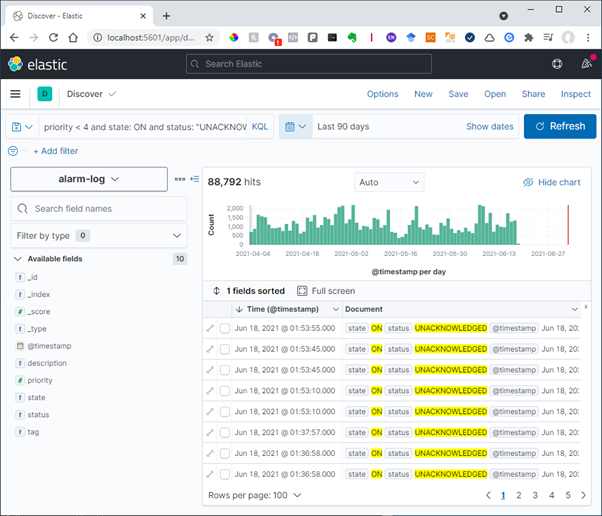The height and width of the screenshot is (516, 602).
Task: Click the help menu icon in header
Action: point(557,64)
